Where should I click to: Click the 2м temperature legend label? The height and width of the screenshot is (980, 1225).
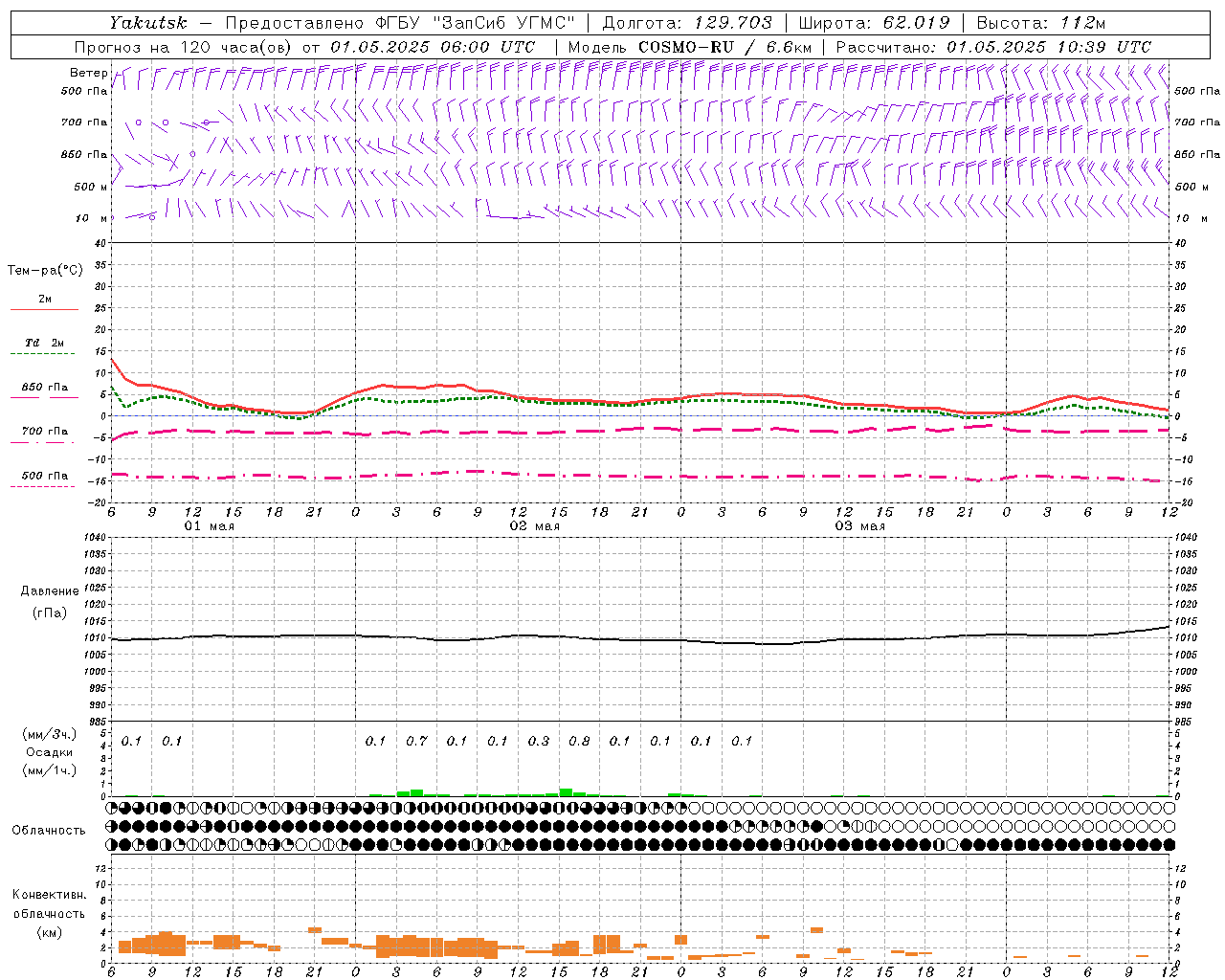(x=45, y=299)
